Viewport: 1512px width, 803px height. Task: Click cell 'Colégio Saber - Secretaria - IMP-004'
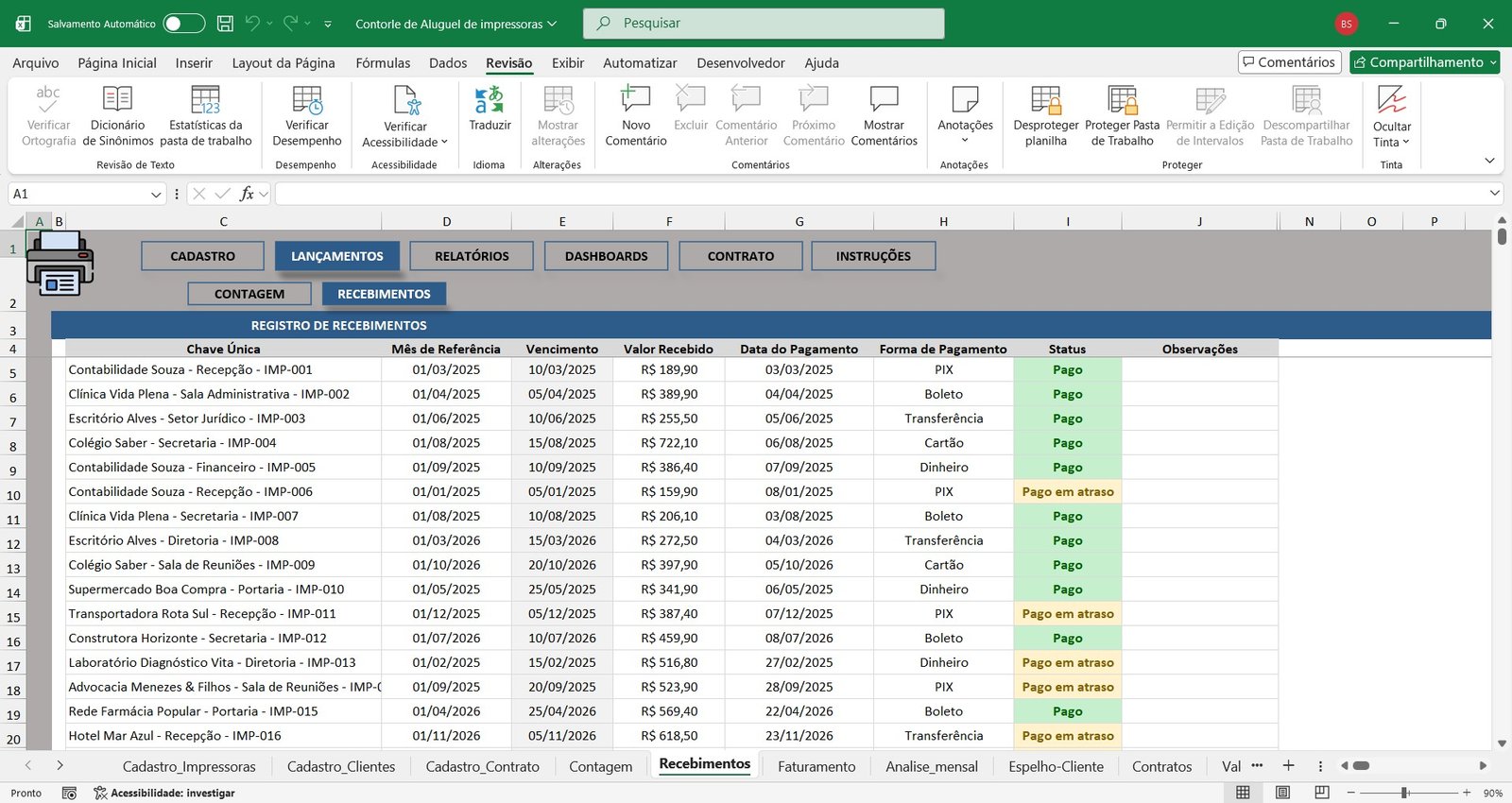224,443
